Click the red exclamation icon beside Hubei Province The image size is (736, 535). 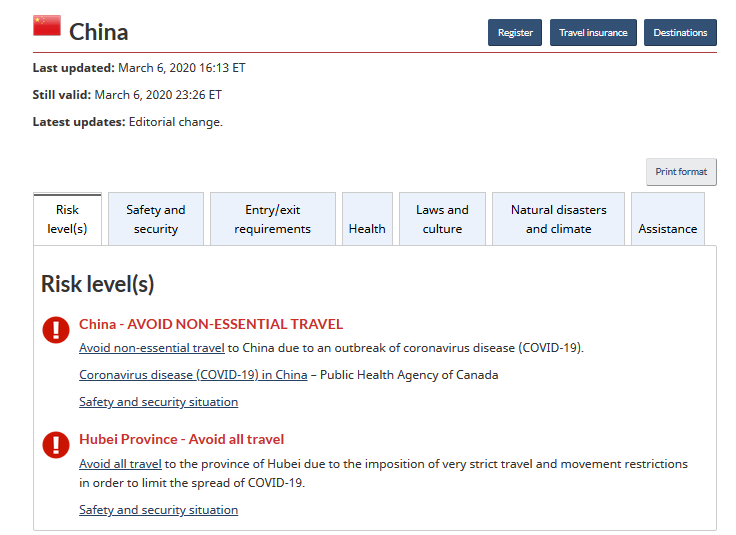[x=56, y=444]
